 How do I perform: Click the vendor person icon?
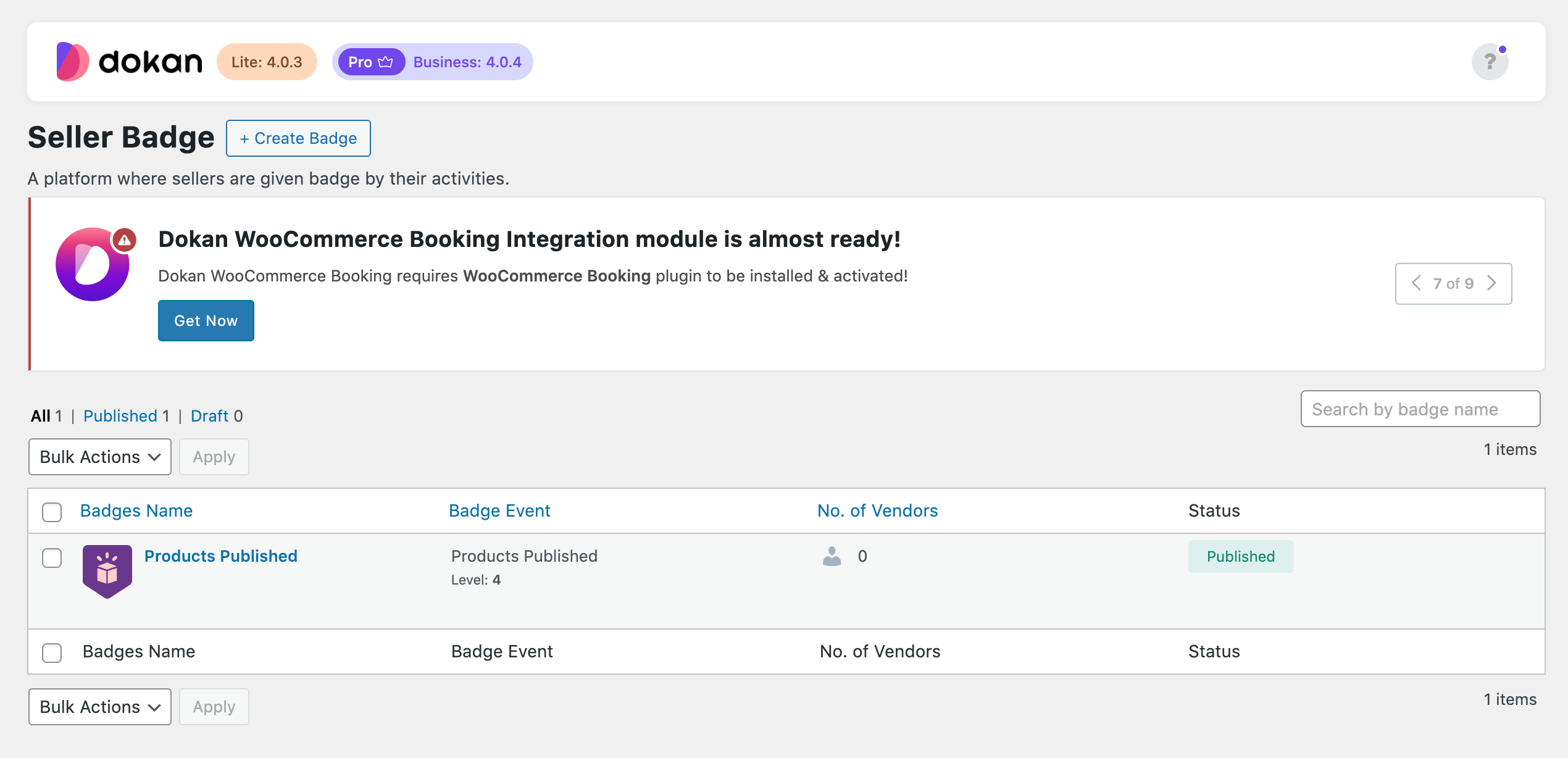point(832,556)
